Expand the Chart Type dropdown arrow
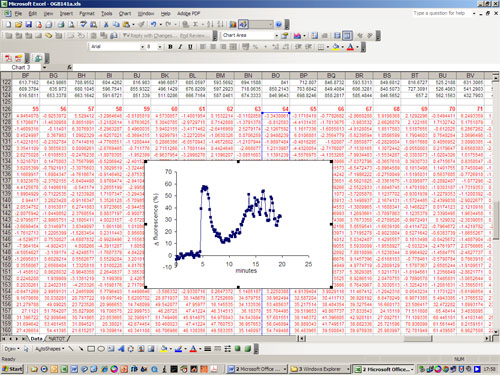Image resolution: width=500 pixels, height=376 pixels. coord(304,35)
